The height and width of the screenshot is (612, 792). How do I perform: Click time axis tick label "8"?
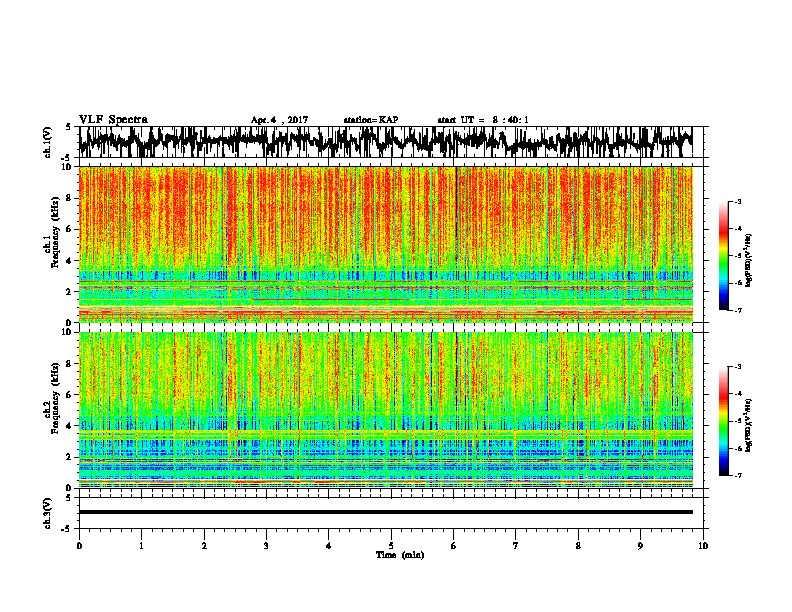(x=578, y=546)
